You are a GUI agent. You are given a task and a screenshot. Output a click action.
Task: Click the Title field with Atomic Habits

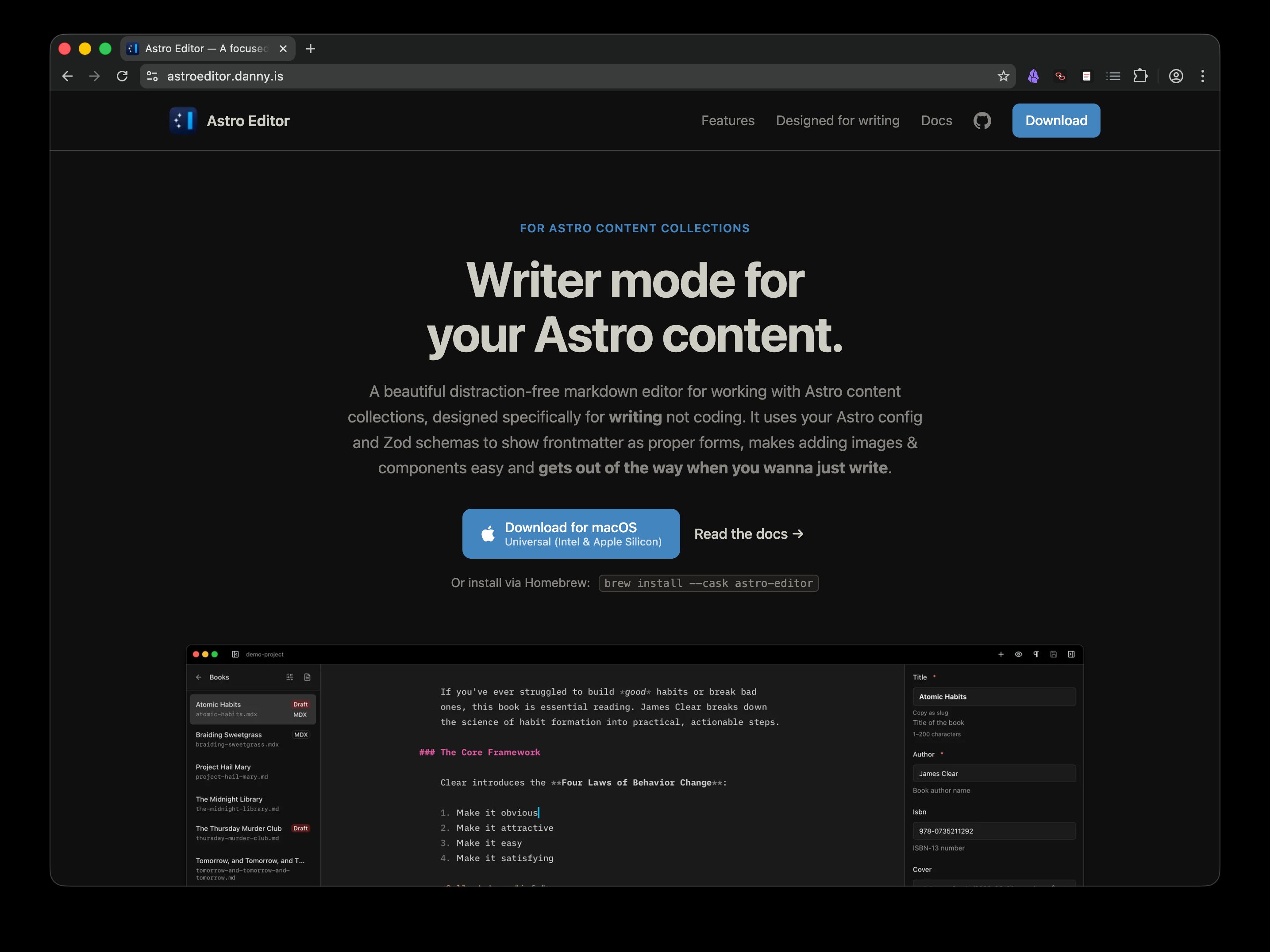994,697
